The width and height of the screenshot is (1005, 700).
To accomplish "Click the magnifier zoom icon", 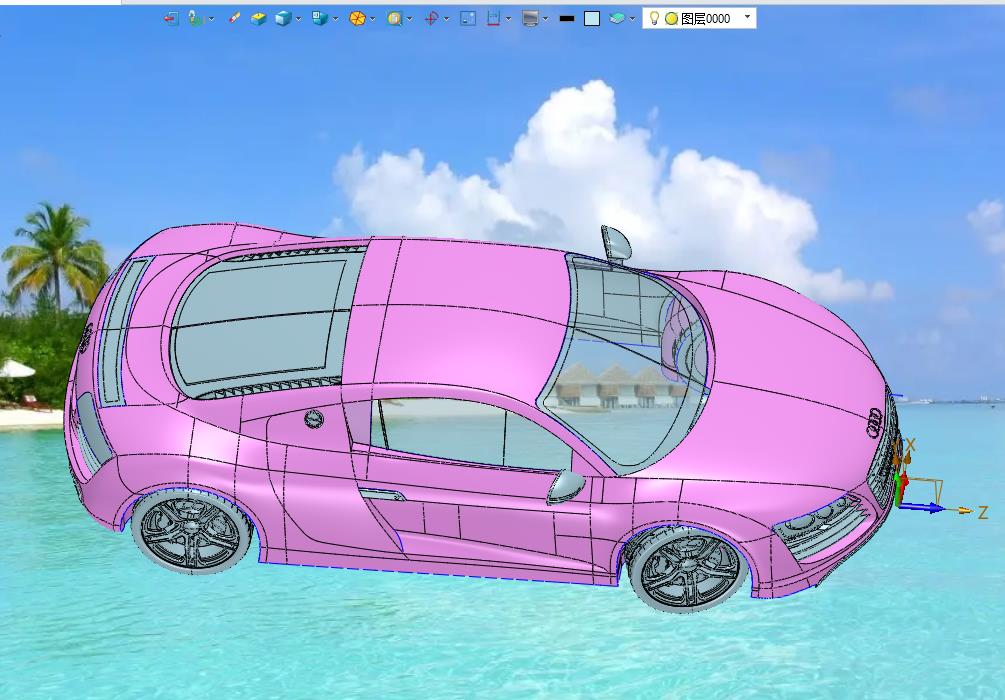I will click(x=394, y=19).
